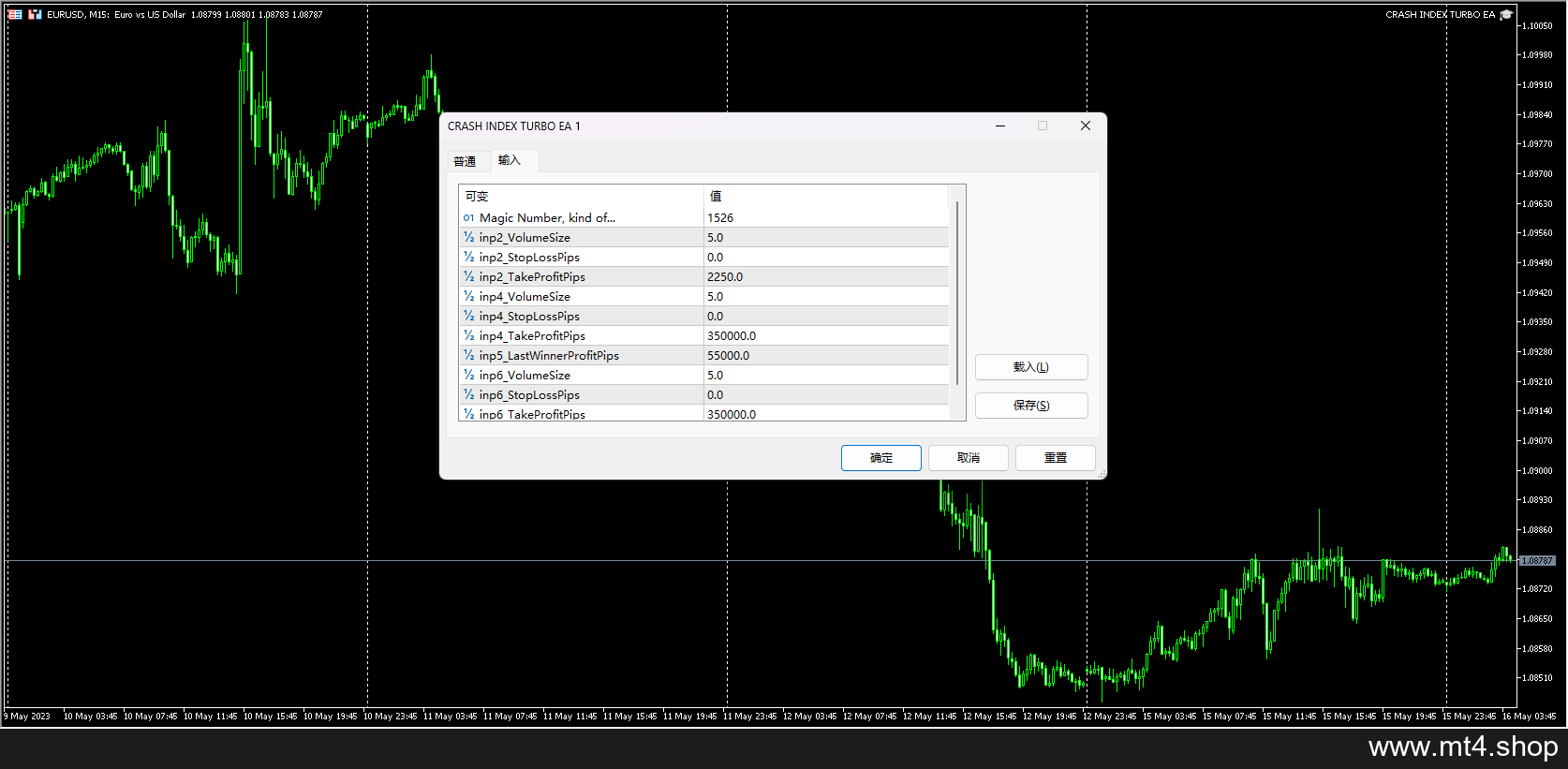Select the 'Magic Number, kind of...' row label
This screenshot has height=769, width=1568.
tap(547, 217)
